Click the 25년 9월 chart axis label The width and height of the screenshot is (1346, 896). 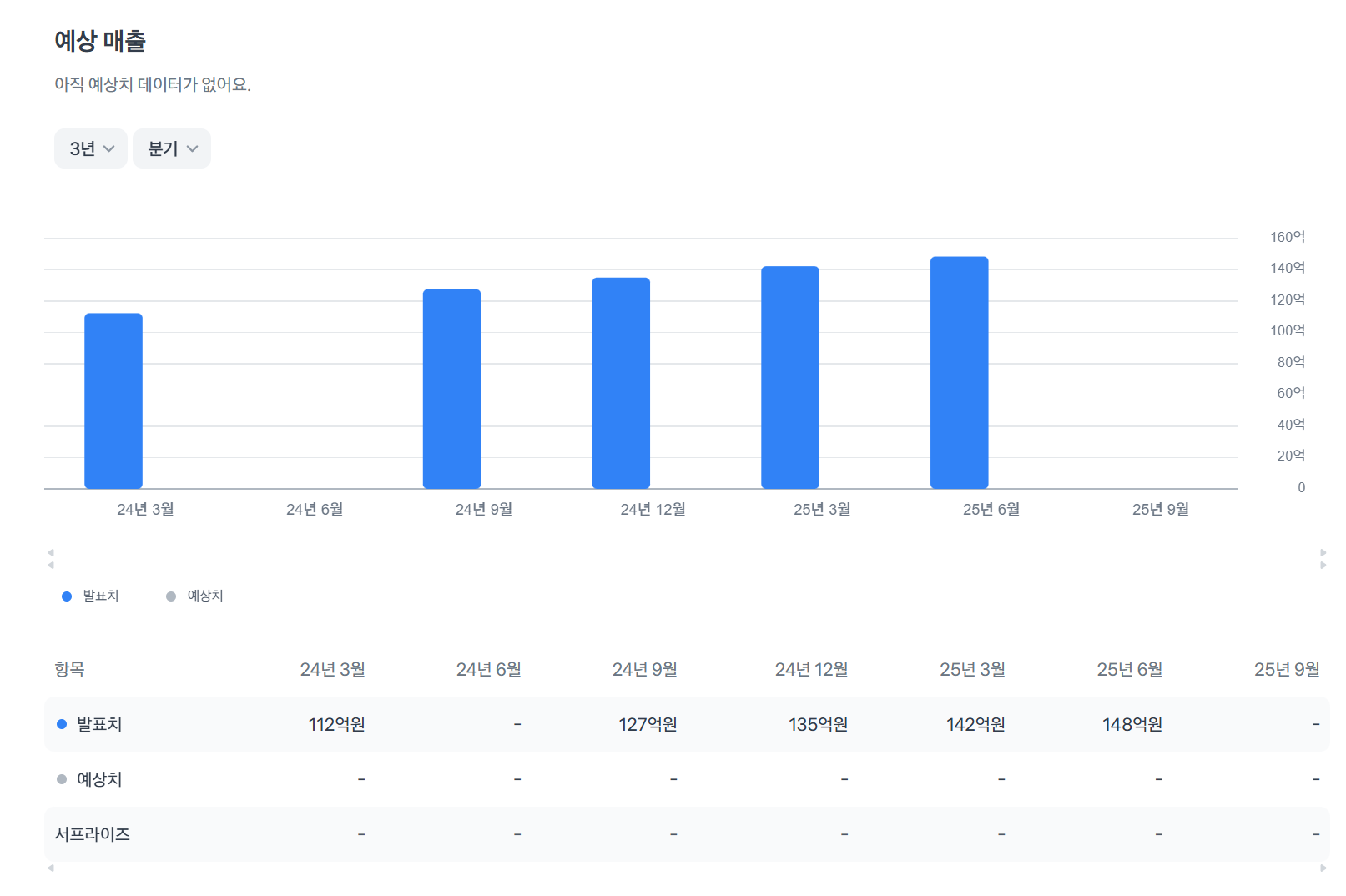[1161, 509]
